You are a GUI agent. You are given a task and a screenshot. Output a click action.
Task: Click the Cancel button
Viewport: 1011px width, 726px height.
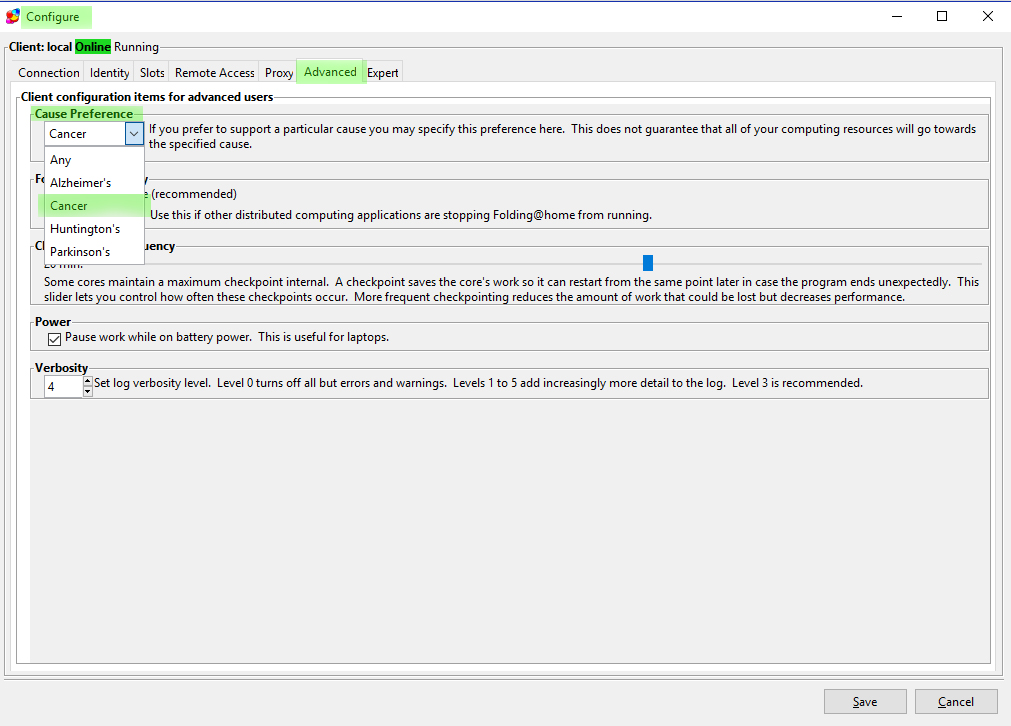pos(956,701)
